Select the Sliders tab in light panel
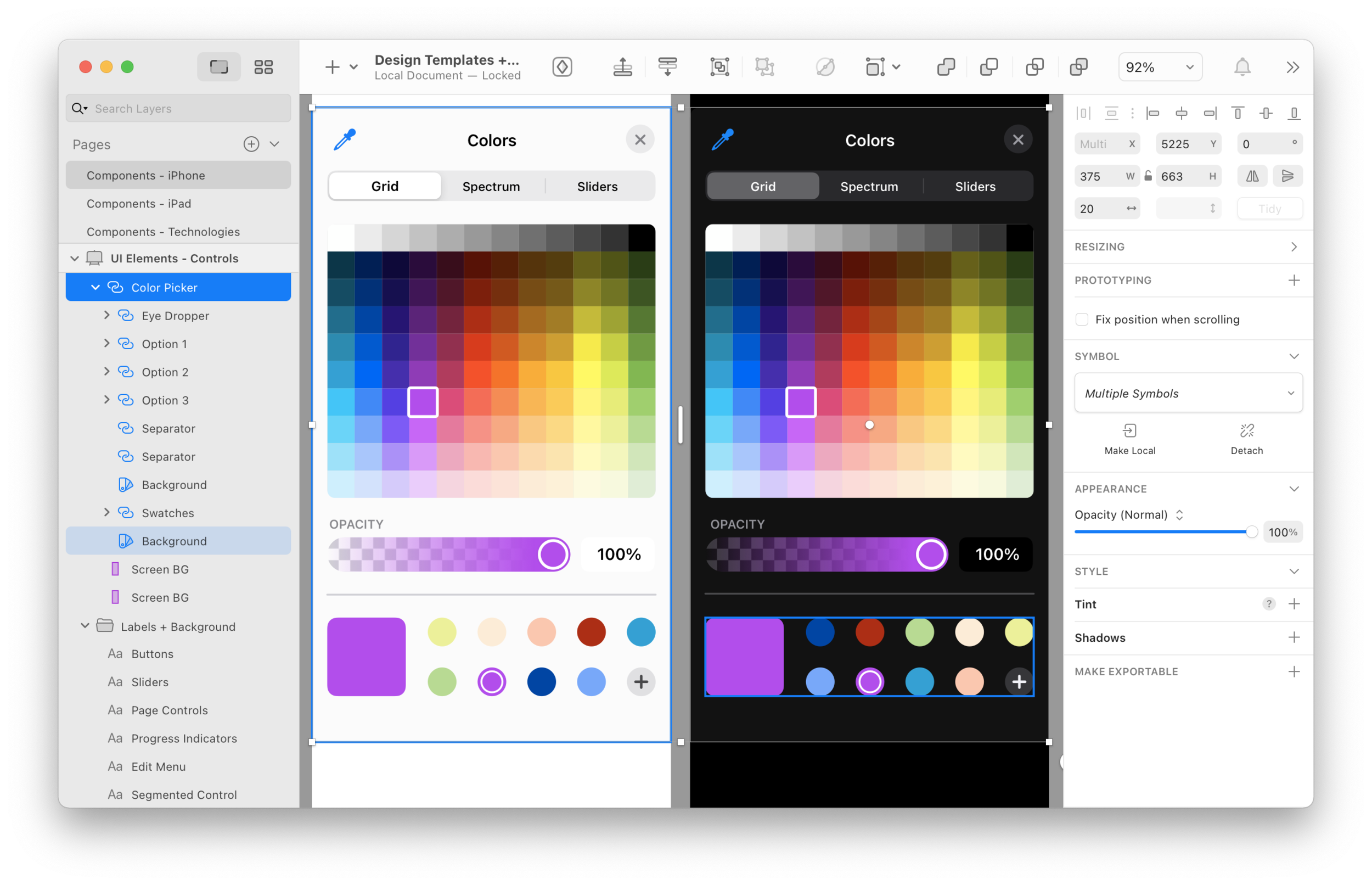Screen dimensions: 1372x885 pos(597,187)
